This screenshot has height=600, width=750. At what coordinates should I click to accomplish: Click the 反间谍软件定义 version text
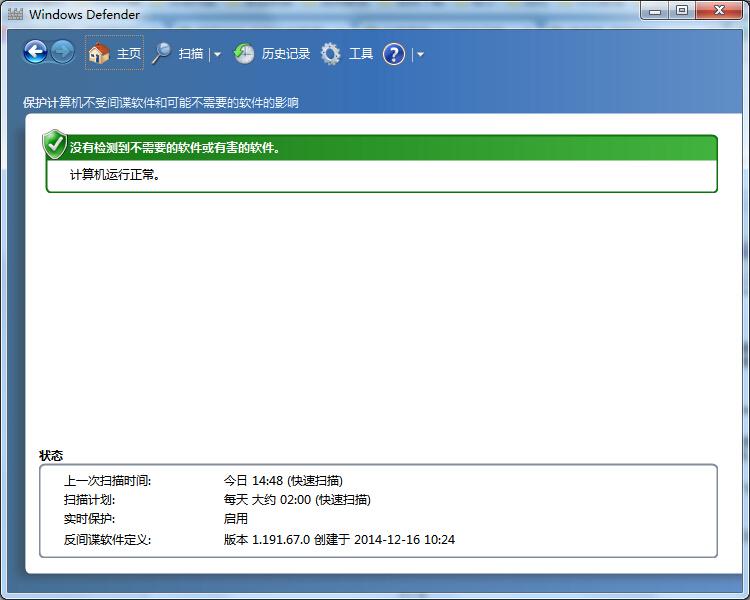[339, 540]
